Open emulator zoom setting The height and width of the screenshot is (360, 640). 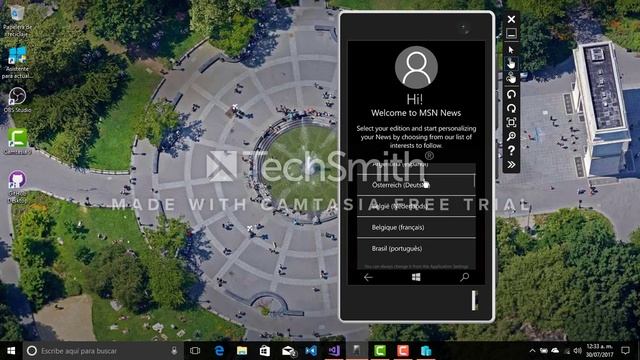[511, 136]
